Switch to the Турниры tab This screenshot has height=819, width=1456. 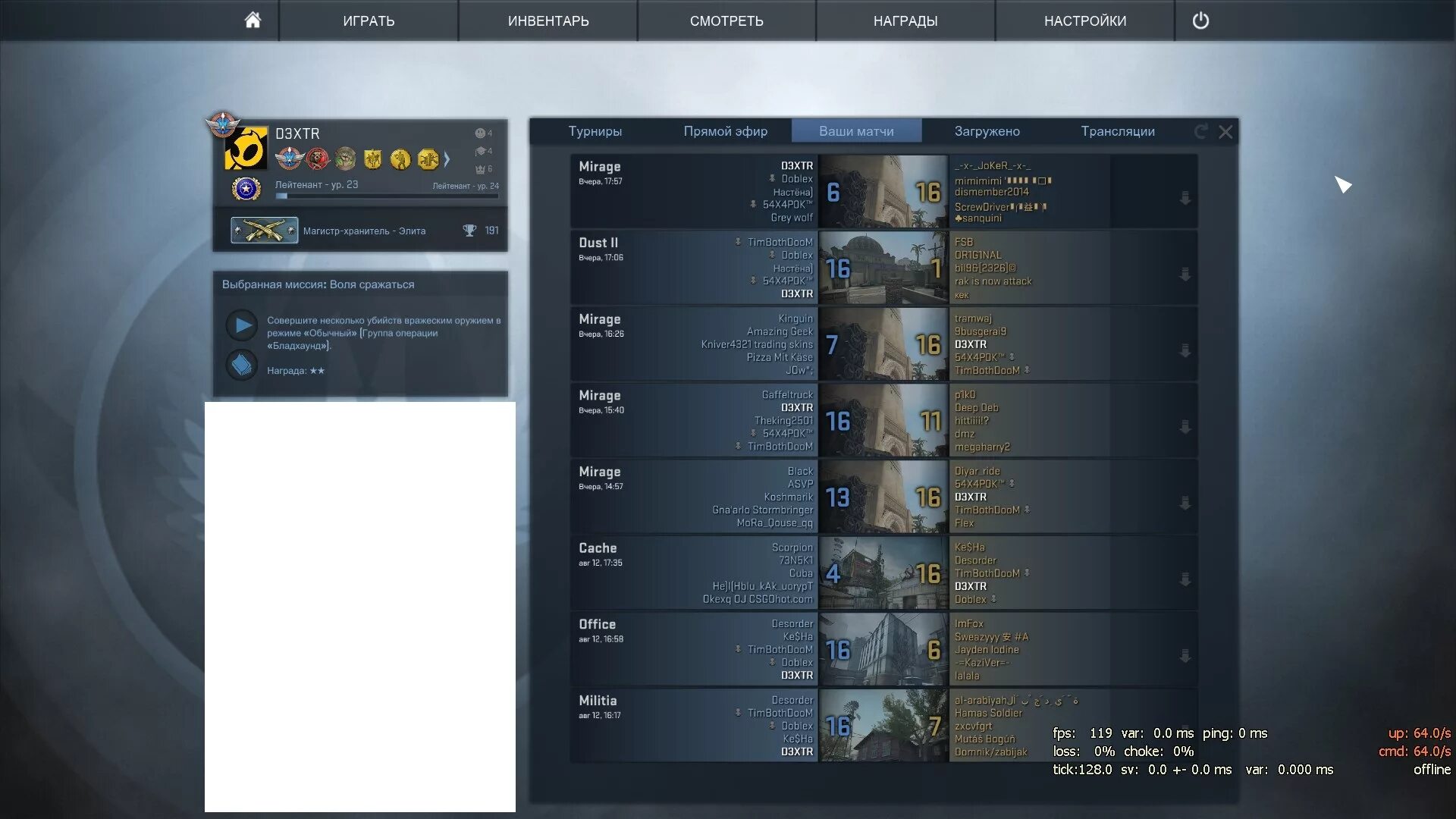coord(595,131)
